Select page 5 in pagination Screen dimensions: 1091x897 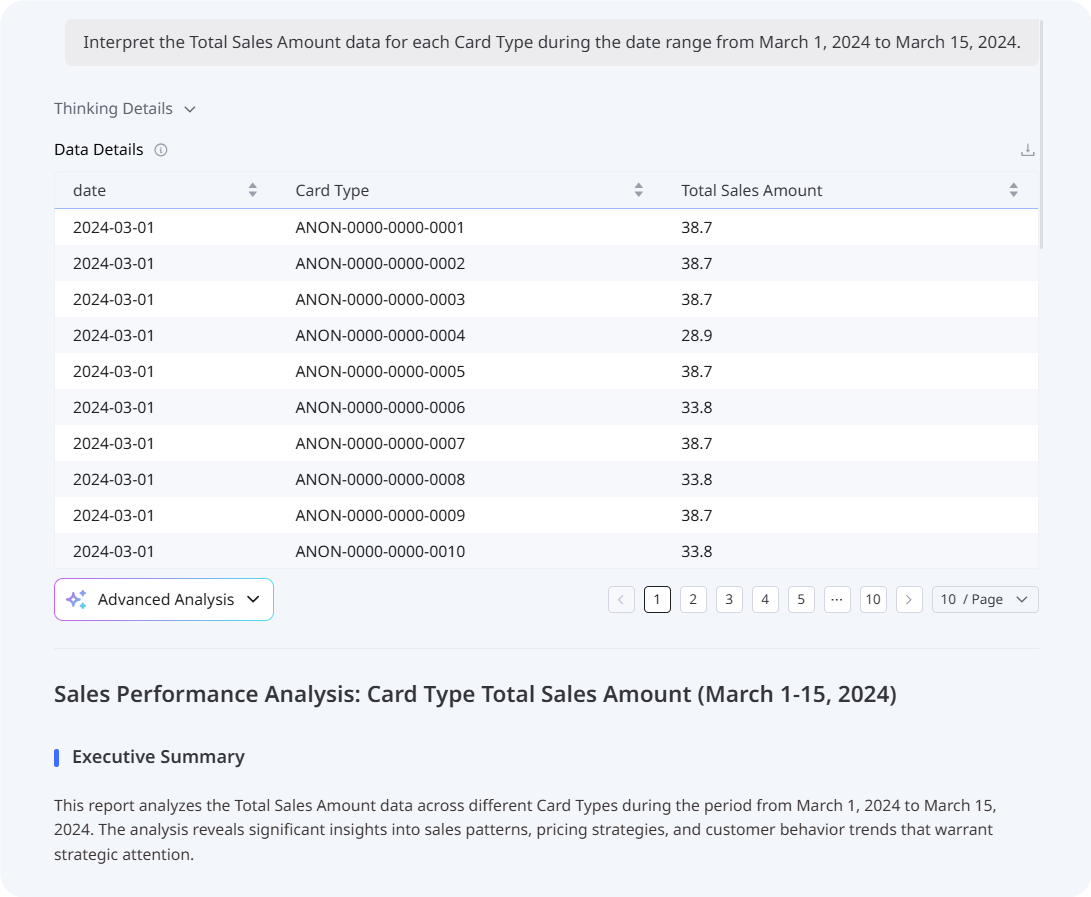(801, 599)
